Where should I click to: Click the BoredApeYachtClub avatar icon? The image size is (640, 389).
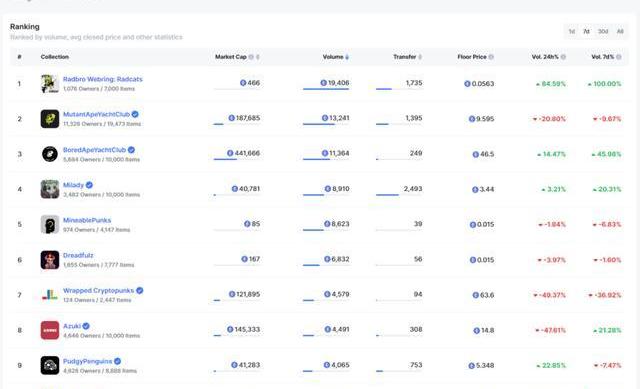(x=50, y=154)
